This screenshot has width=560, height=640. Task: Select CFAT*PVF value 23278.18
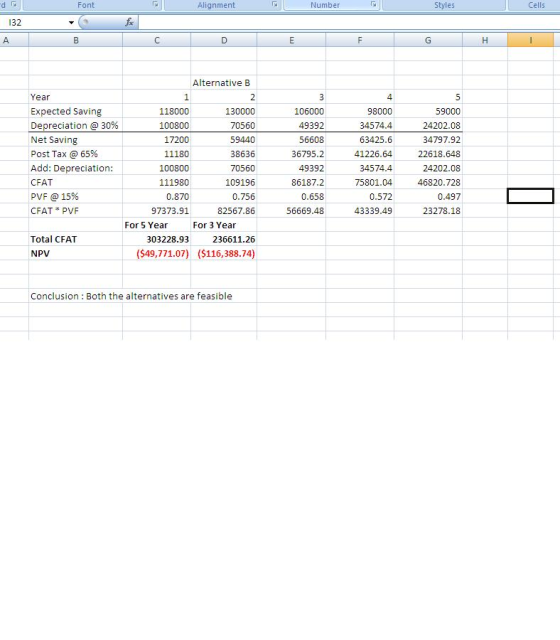(428, 211)
